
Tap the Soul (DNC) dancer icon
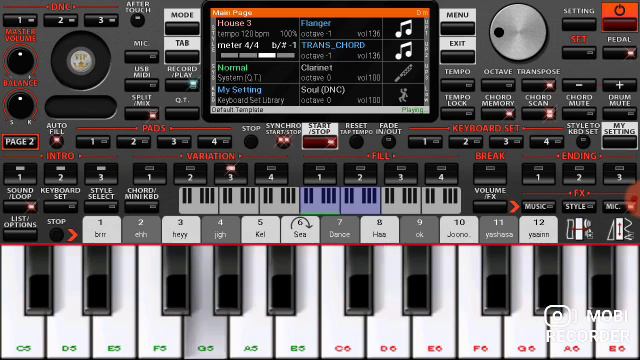click(403, 95)
